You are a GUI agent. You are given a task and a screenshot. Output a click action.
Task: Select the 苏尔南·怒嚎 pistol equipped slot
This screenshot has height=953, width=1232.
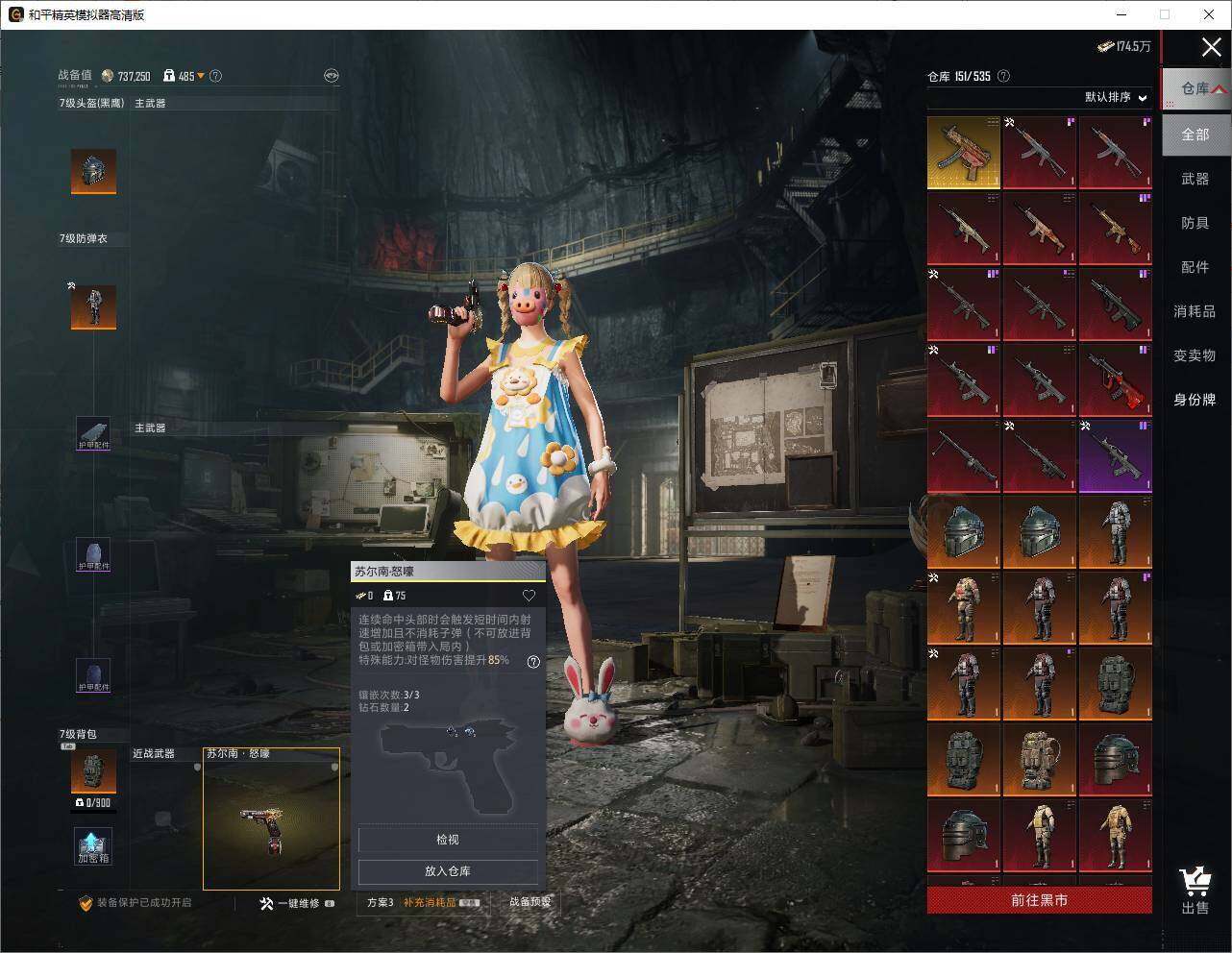pyautogui.click(x=271, y=819)
